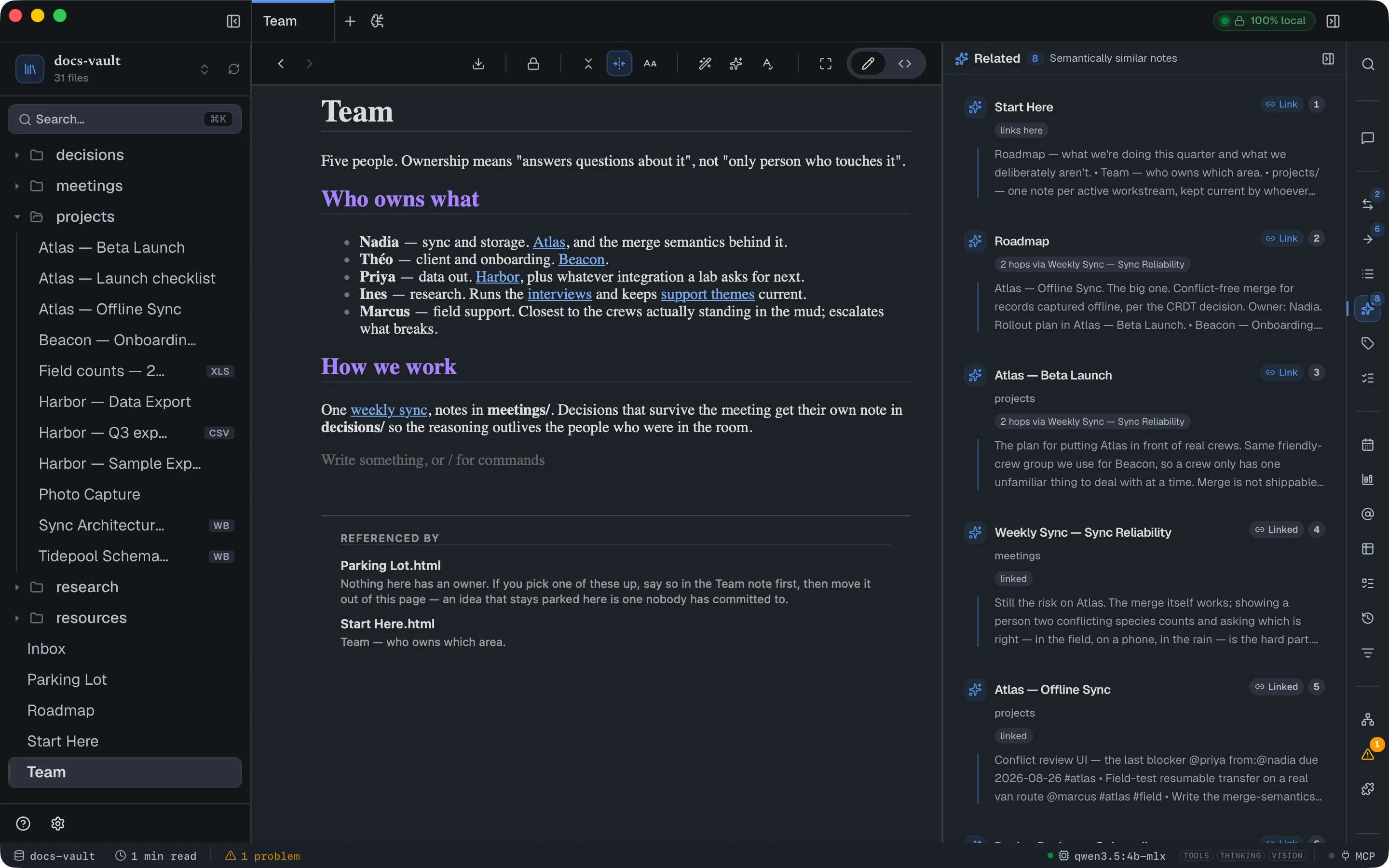
Task: Toggle the focus center mode icon
Action: pyautogui.click(x=619, y=64)
